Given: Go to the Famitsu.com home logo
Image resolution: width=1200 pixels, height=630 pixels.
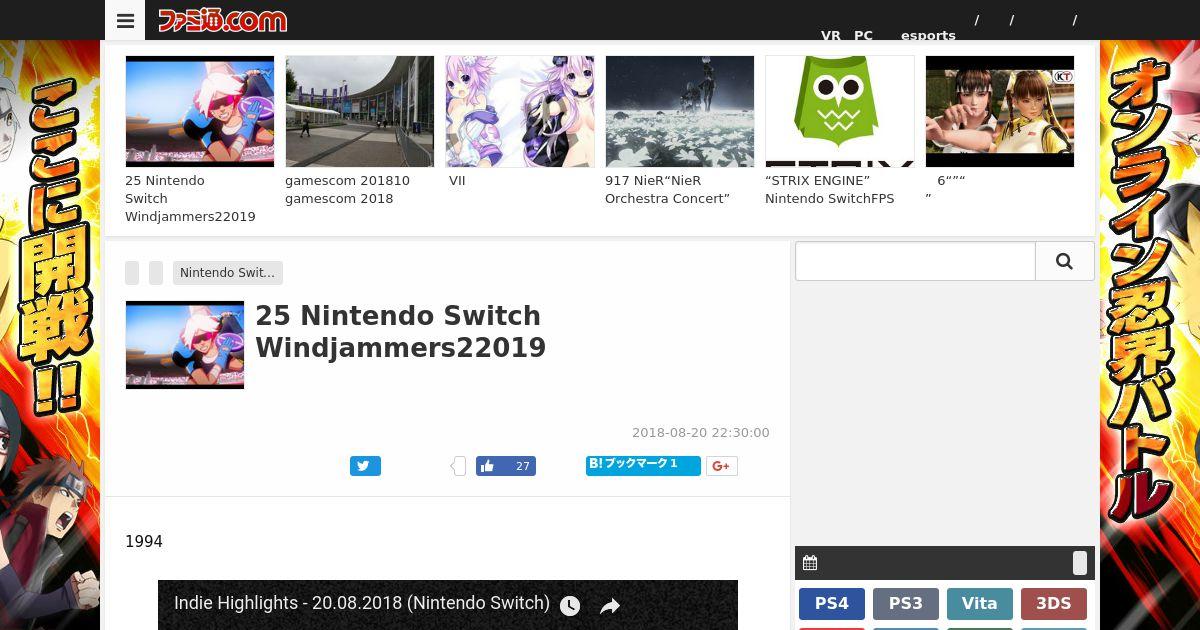Looking at the screenshot, I should pyautogui.click(x=222, y=20).
